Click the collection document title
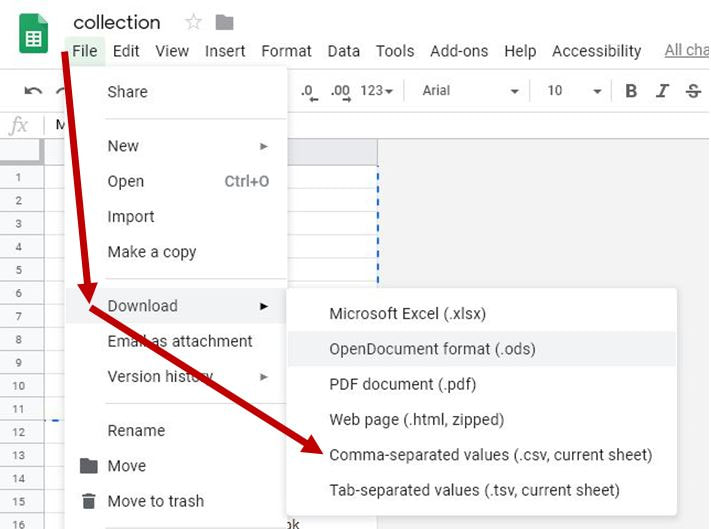Screen dimensions: 711x529 pyautogui.click(x=117, y=23)
